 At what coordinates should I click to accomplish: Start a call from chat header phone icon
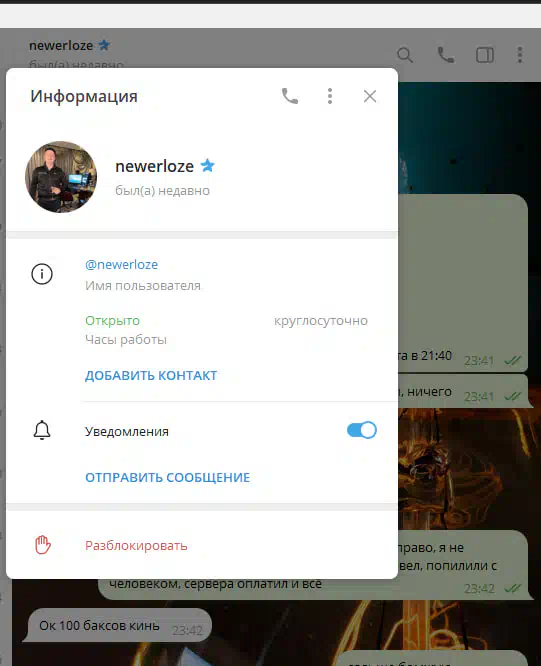click(445, 55)
